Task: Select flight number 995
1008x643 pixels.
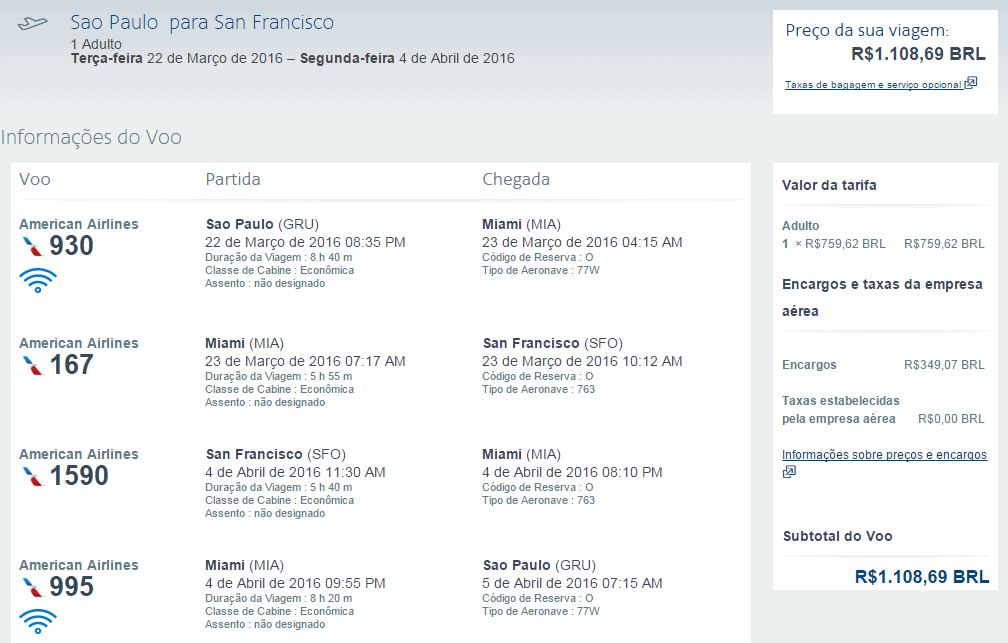Action: (71, 587)
